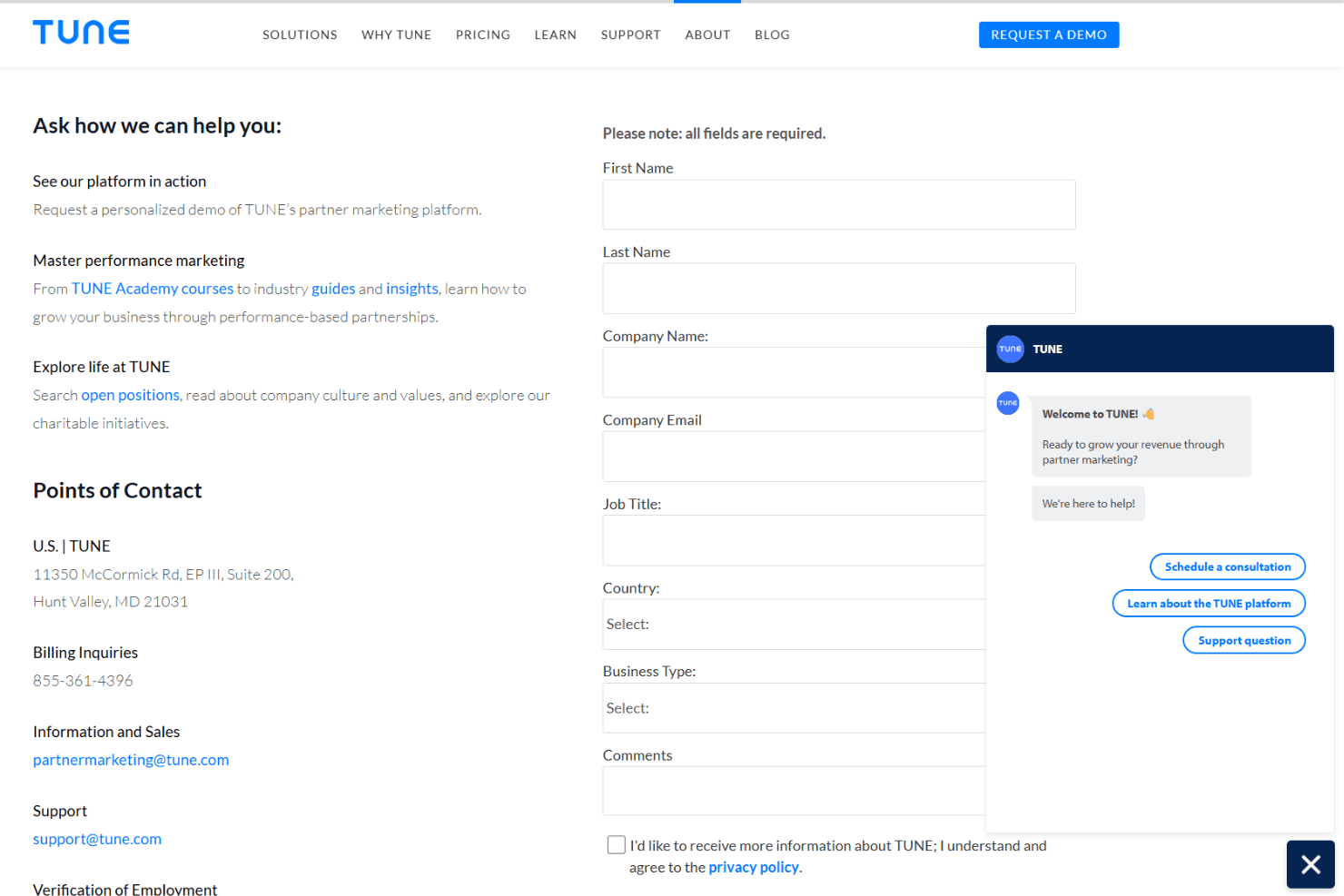Image resolution: width=1344 pixels, height=896 pixels.
Task: Focus the Last Name field
Action: (x=839, y=289)
